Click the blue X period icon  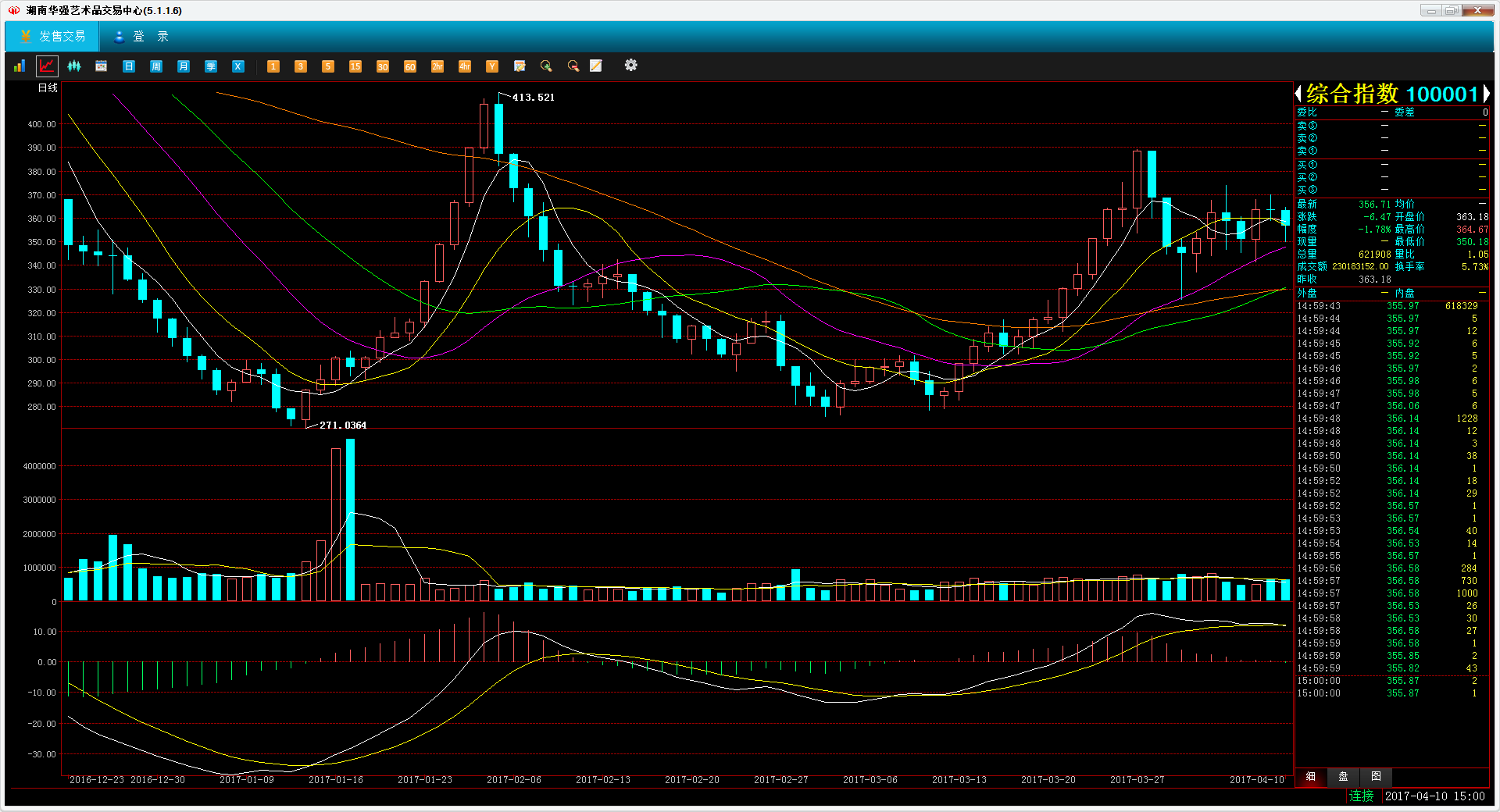pyautogui.click(x=238, y=66)
